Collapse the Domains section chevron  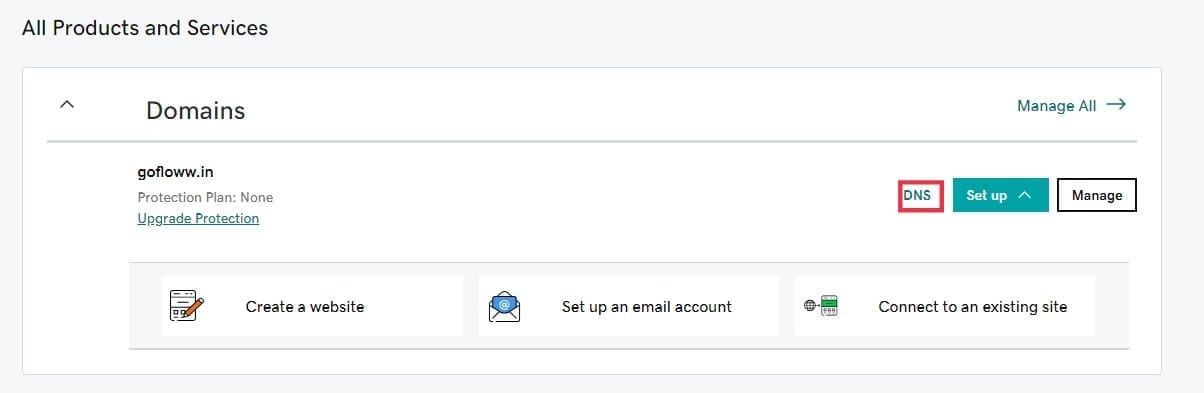pyautogui.click(x=67, y=103)
